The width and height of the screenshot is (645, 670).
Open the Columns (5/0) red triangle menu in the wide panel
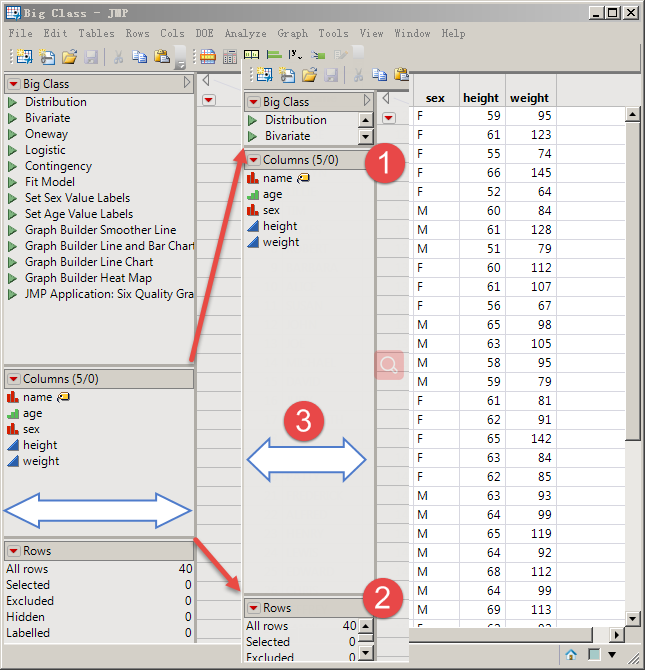(14, 379)
